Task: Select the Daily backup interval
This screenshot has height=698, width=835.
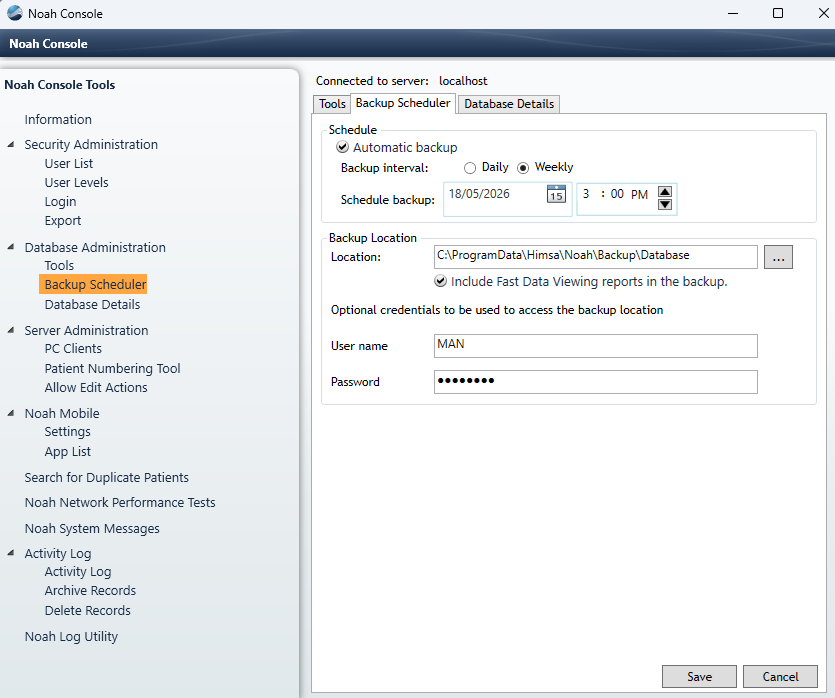Action: [x=470, y=168]
